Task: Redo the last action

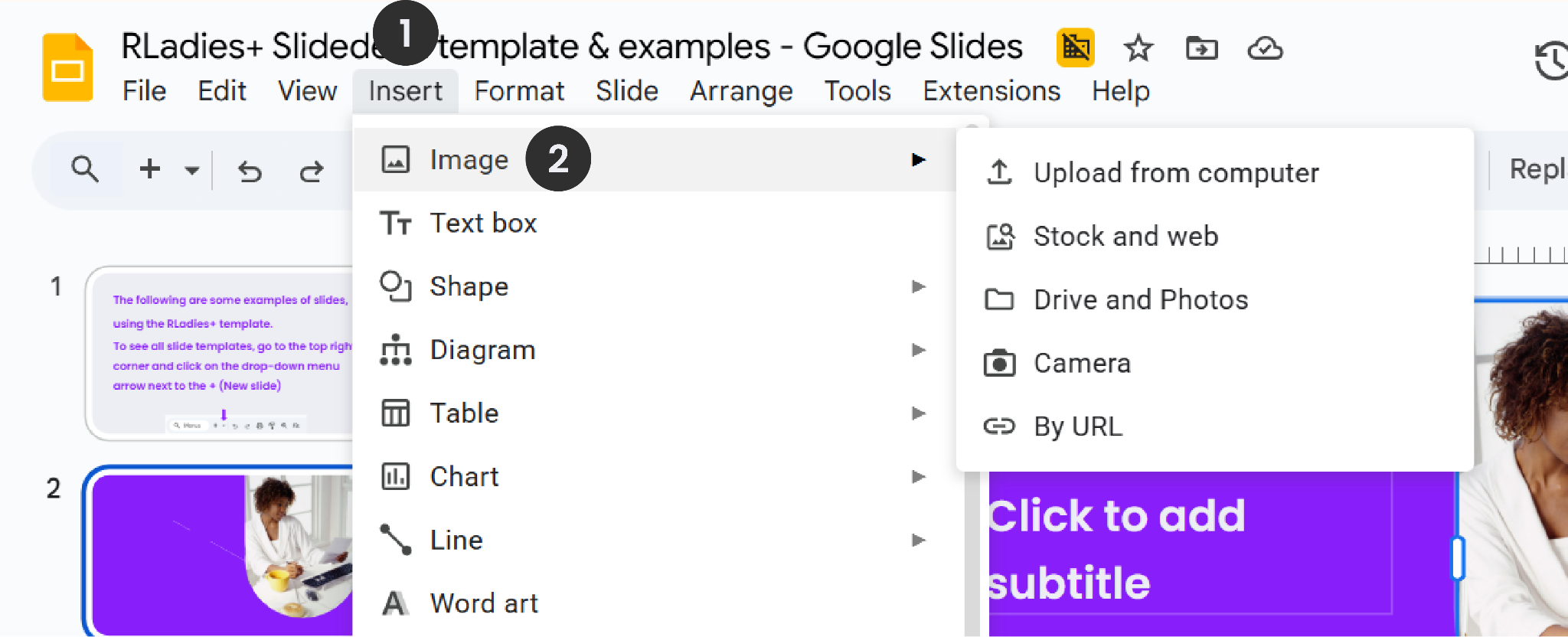Action: pos(311,171)
